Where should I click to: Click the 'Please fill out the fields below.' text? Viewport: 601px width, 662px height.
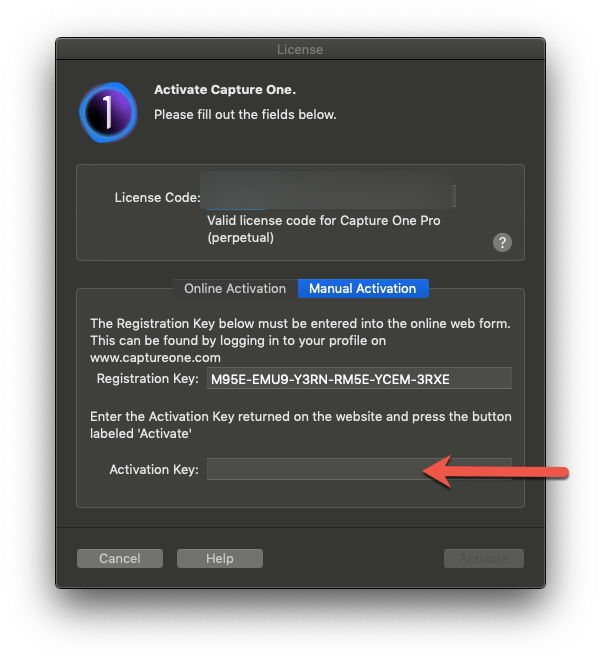(245, 114)
